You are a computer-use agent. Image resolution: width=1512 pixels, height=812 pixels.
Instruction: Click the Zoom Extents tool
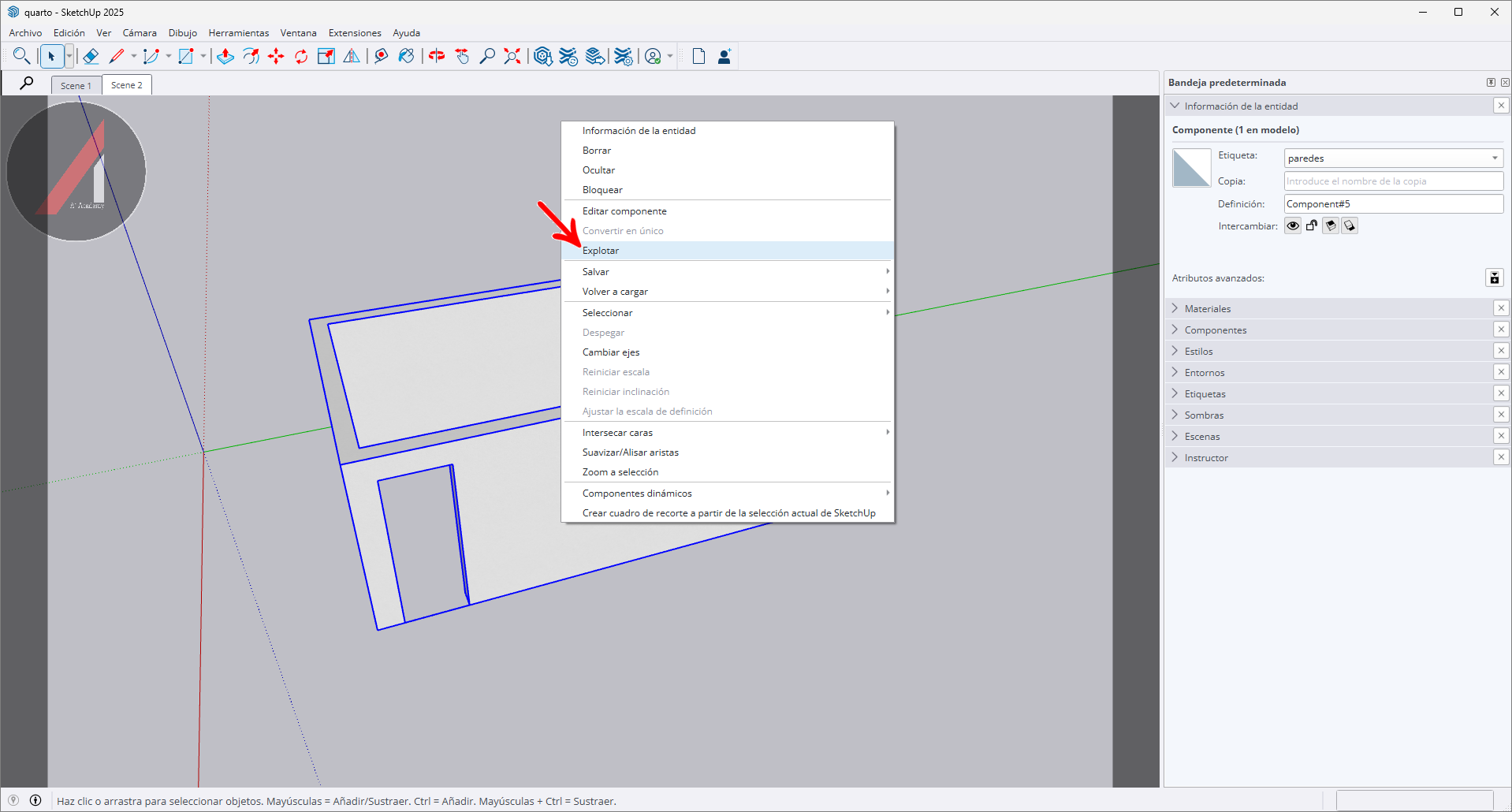pos(512,56)
